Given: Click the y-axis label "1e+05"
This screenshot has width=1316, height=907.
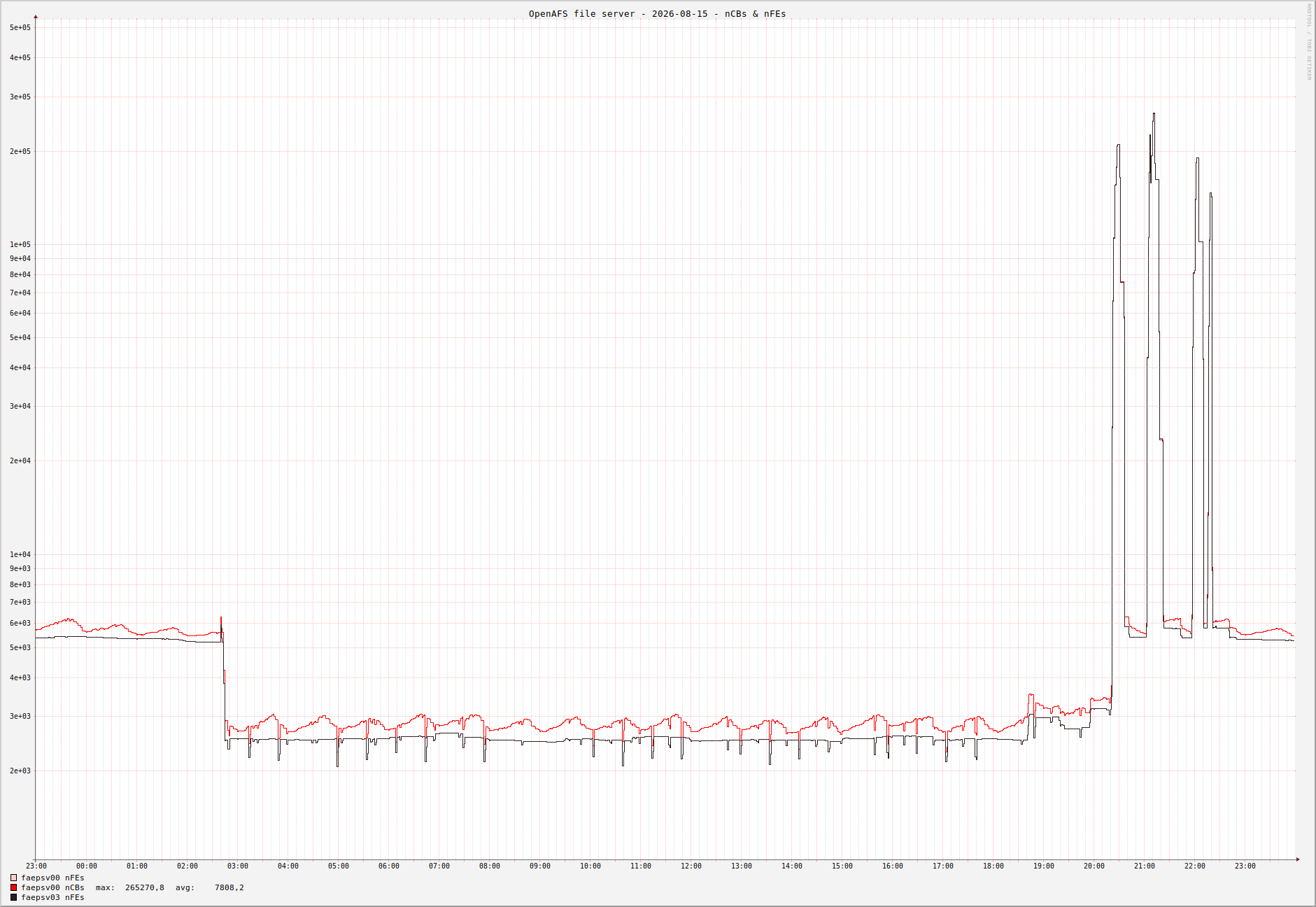Looking at the screenshot, I should 20,244.
